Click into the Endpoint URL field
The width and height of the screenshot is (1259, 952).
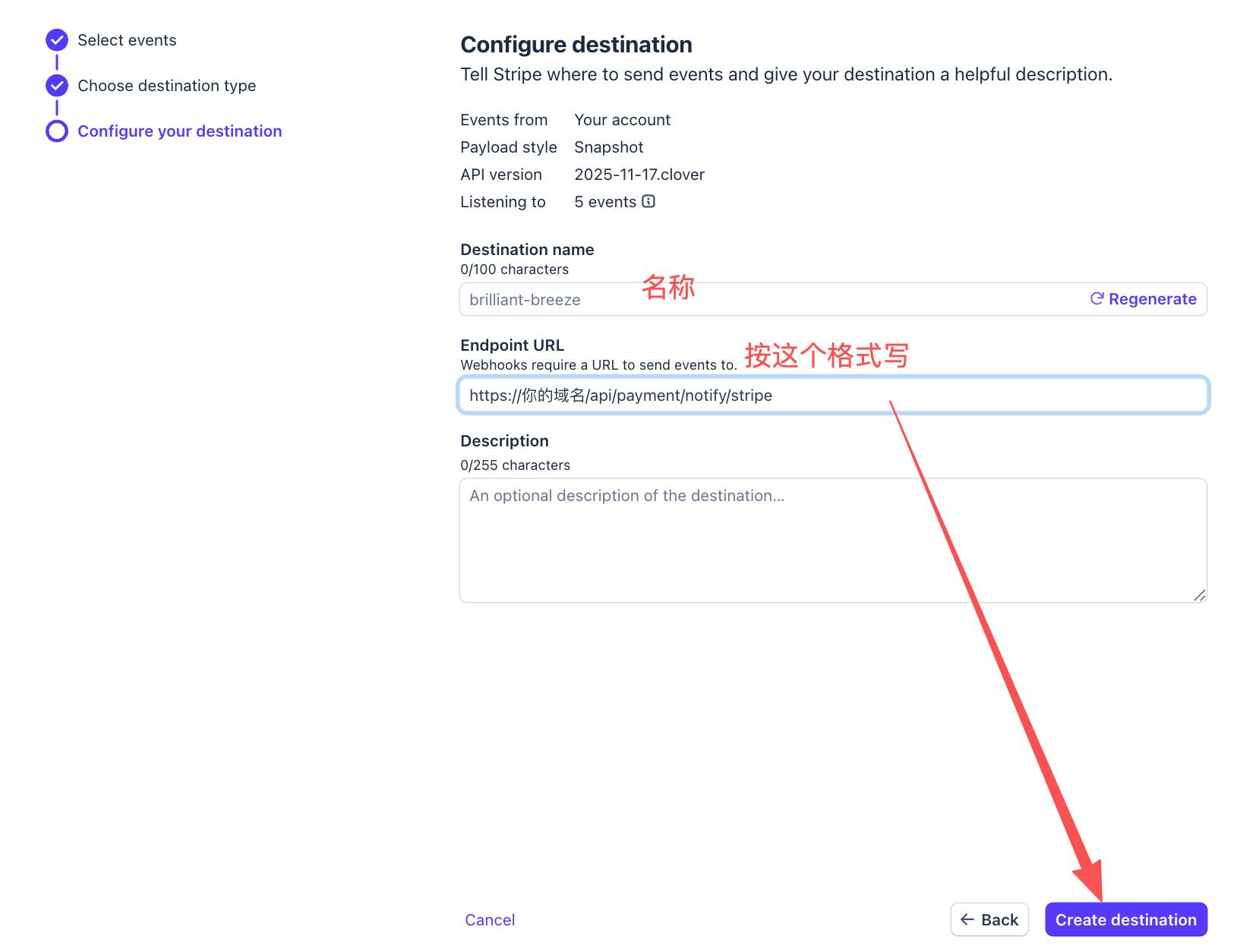click(833, 396)
